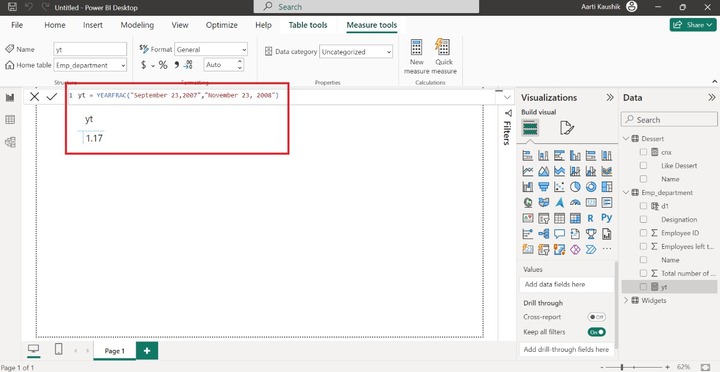This screenshot has width=720, height=372.
Task: Open the Report view from left sidebar
Action: (x=10, y=97)
